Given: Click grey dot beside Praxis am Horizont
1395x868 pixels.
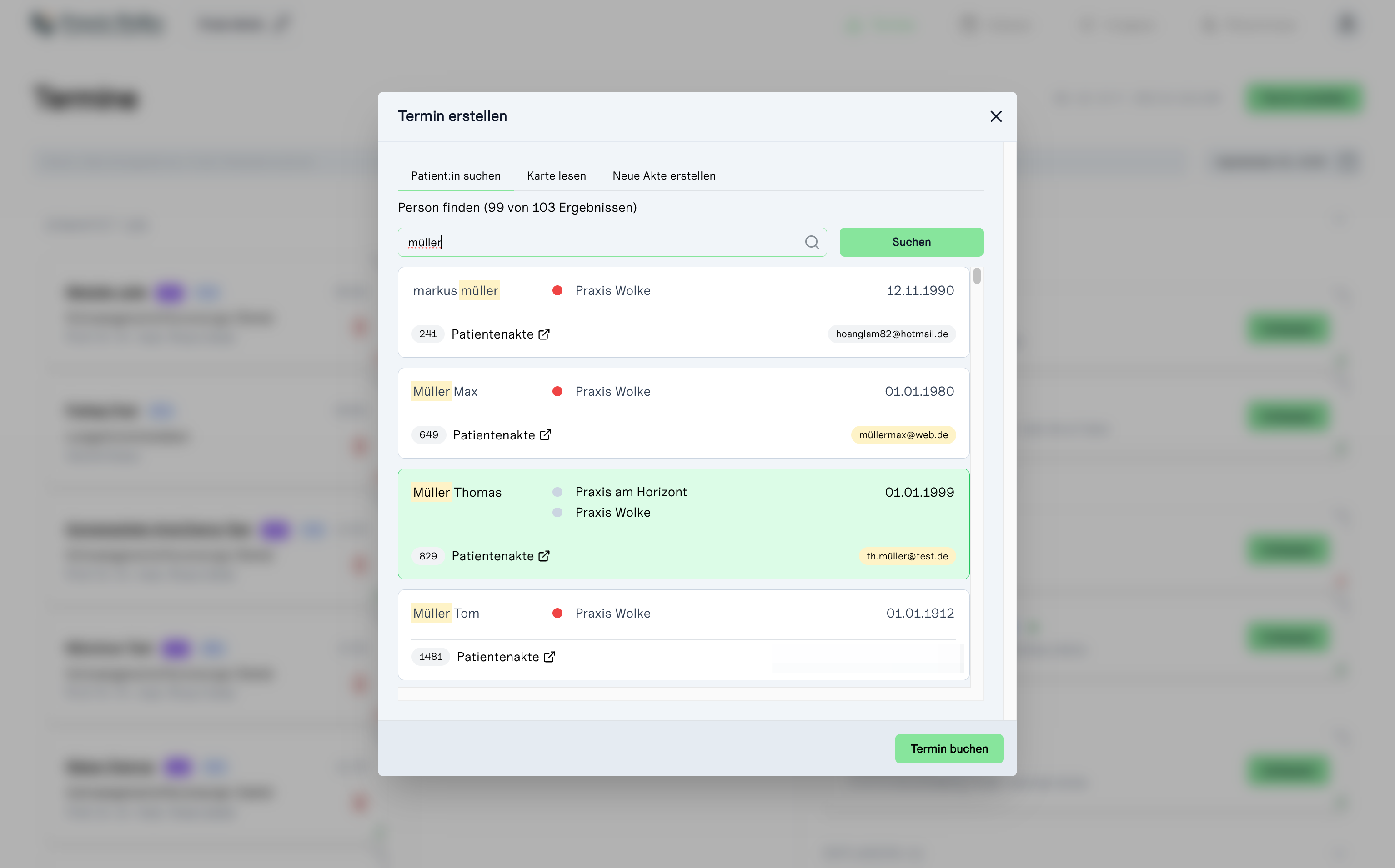Looking at the screenshot, I should coord(557,492).
